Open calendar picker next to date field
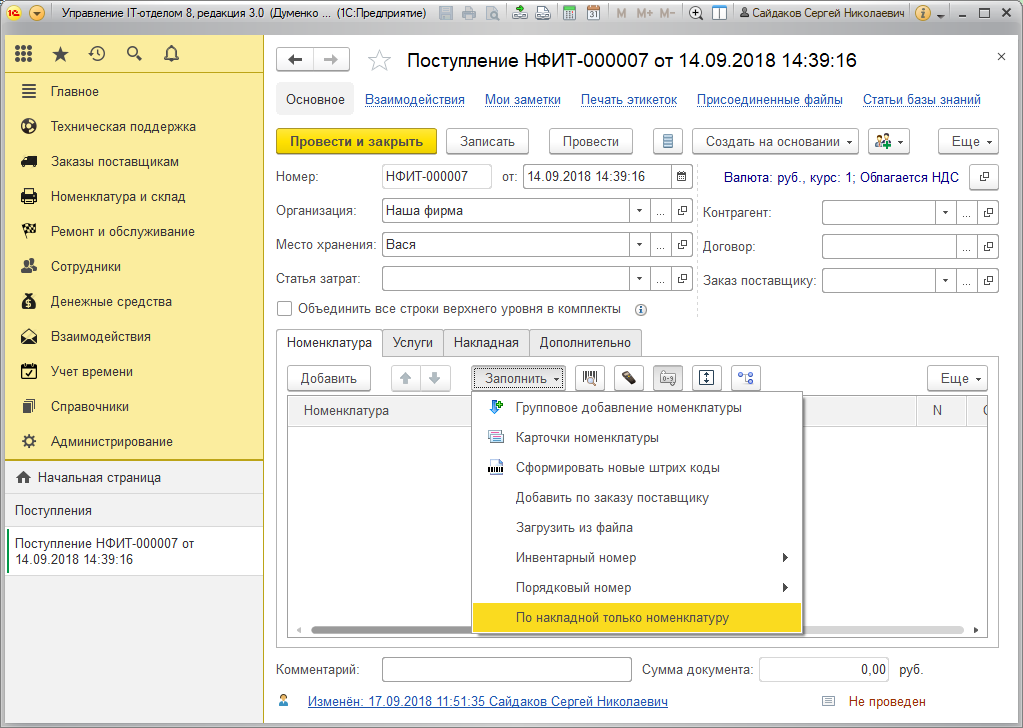The height and width of the screenshot is (728, 1023). 681,176
